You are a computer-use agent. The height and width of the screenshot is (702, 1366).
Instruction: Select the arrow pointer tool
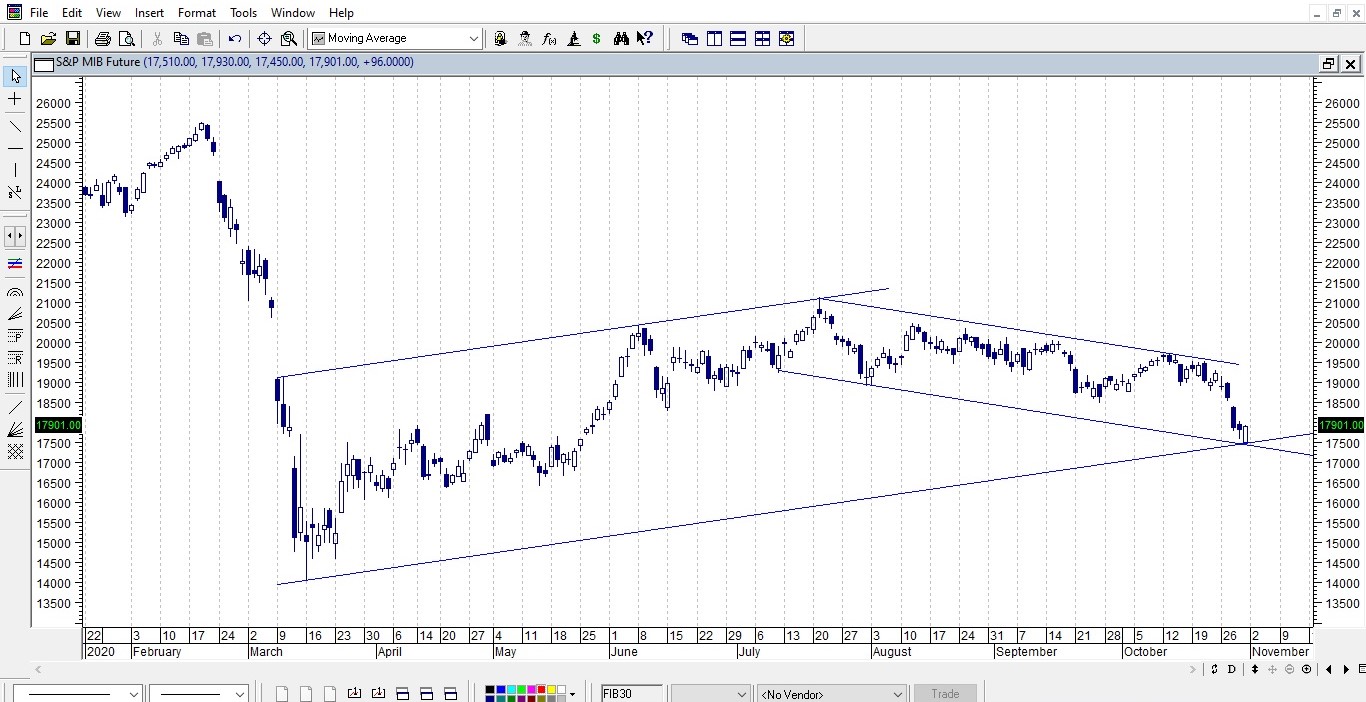pyautogui.click(x=15, y=76)
